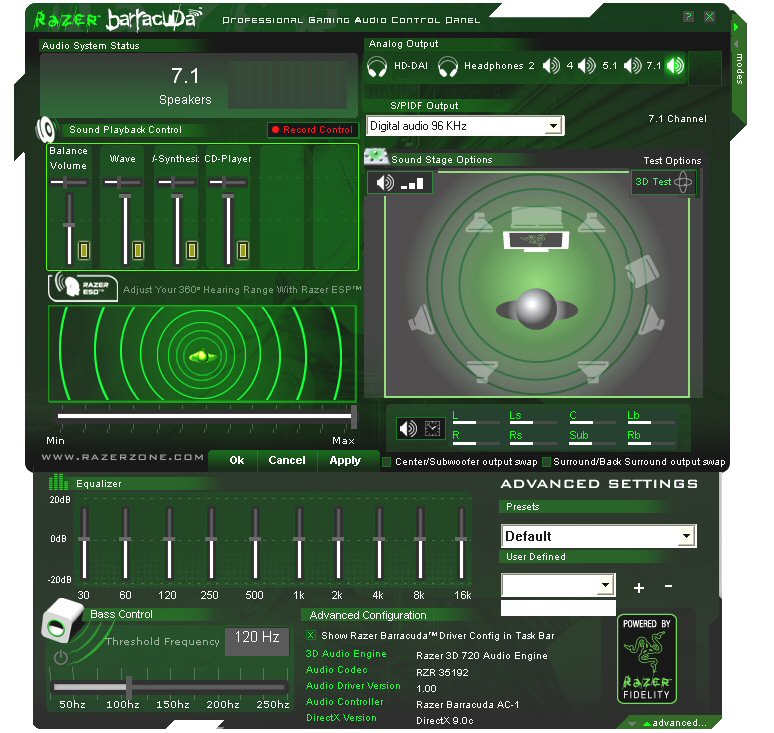Viewport: 774px width, 733px height.
Task: Collapse the advanced settings expander
Action: click(675, 723)
